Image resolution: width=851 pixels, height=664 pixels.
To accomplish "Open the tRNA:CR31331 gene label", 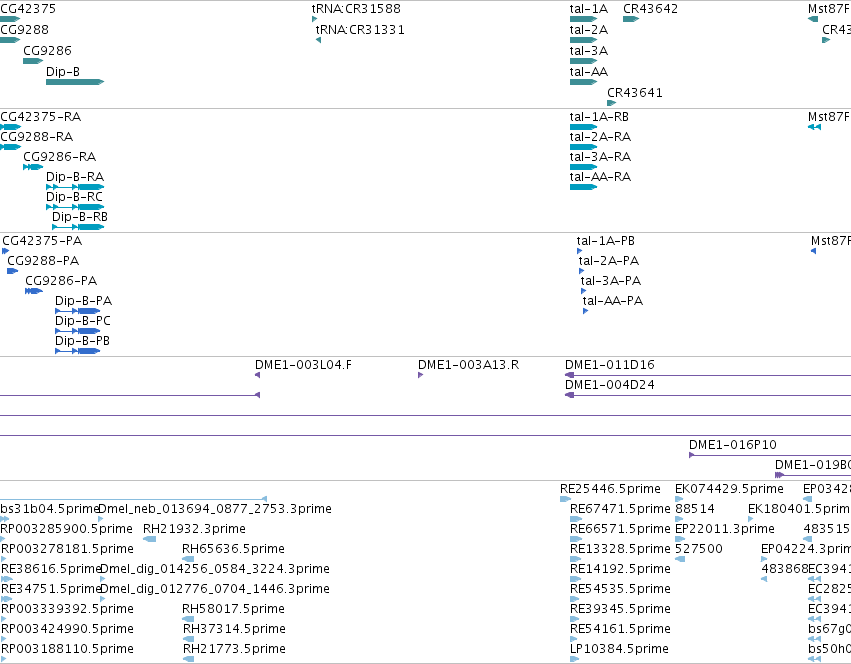I will pos(360,30).
